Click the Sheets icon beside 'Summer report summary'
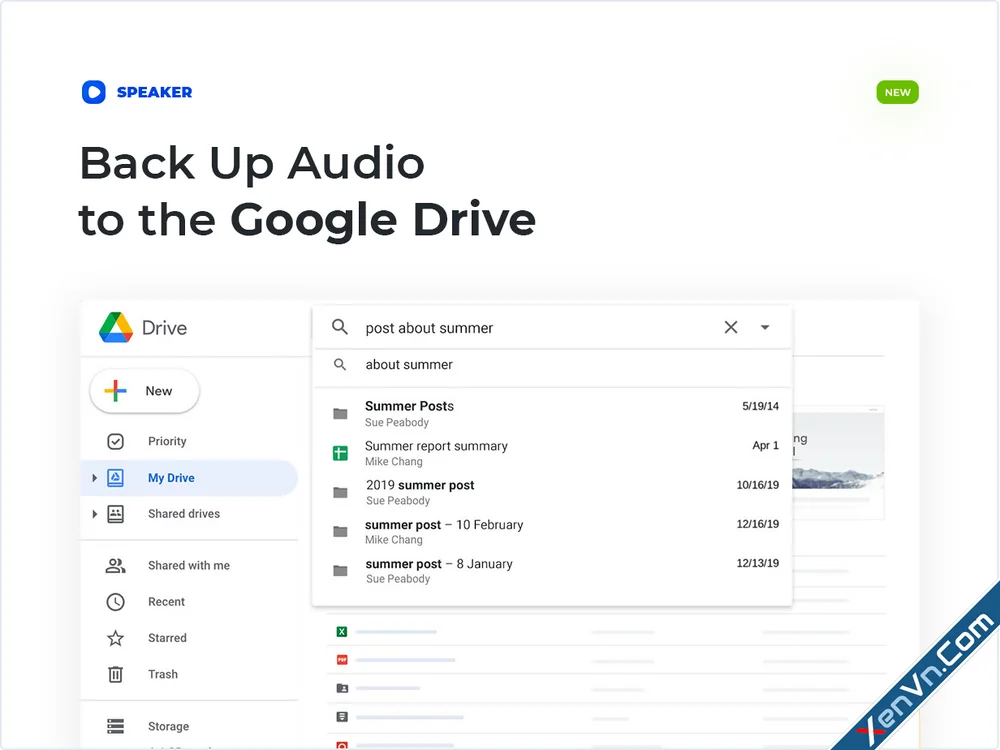Screen dimensions: 1000x750 coord(341,453)
